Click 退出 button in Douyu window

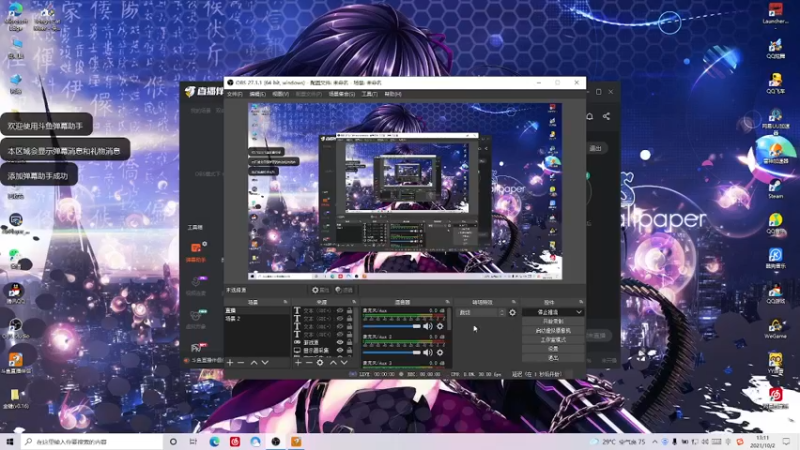595,148
